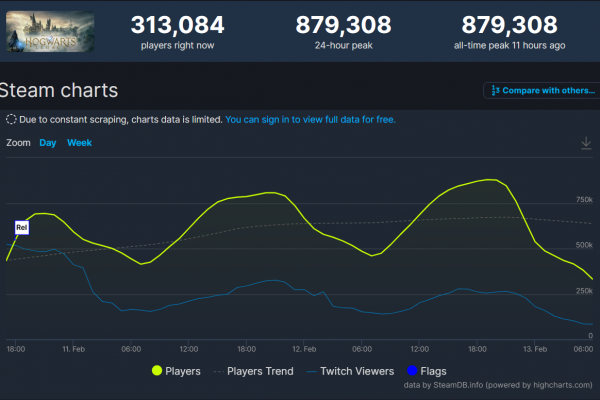The height and width of the screenshot is (400, 600).
Task: Click the 11. Feb date label
Action: point(73,349)
